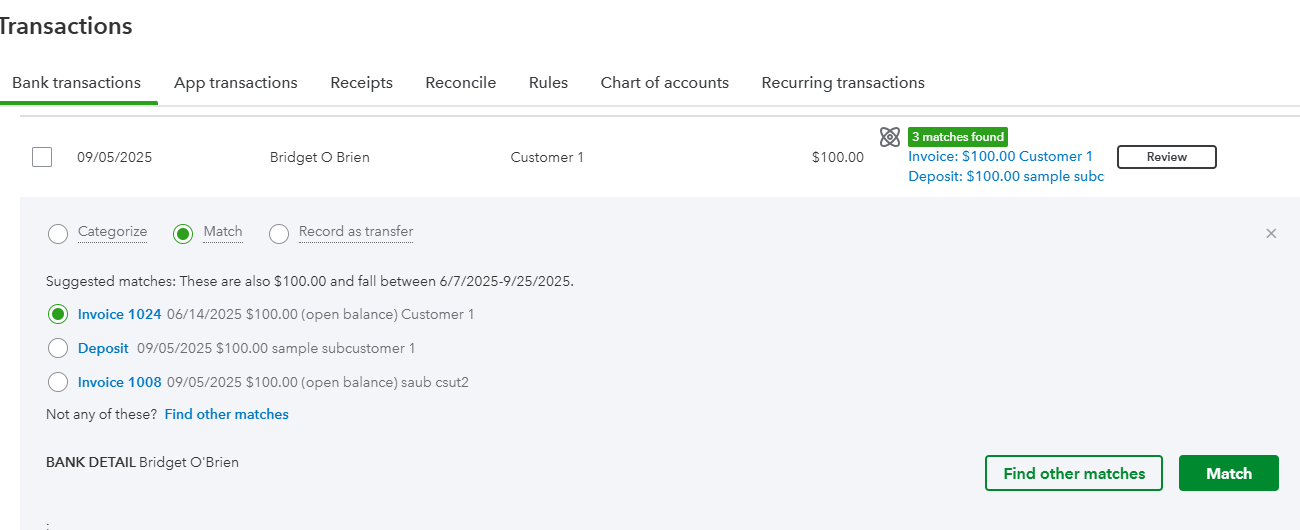The image size is (1300, 530).
Task: Close the expanded transaction panel
Action: (x=1271, y=233)
